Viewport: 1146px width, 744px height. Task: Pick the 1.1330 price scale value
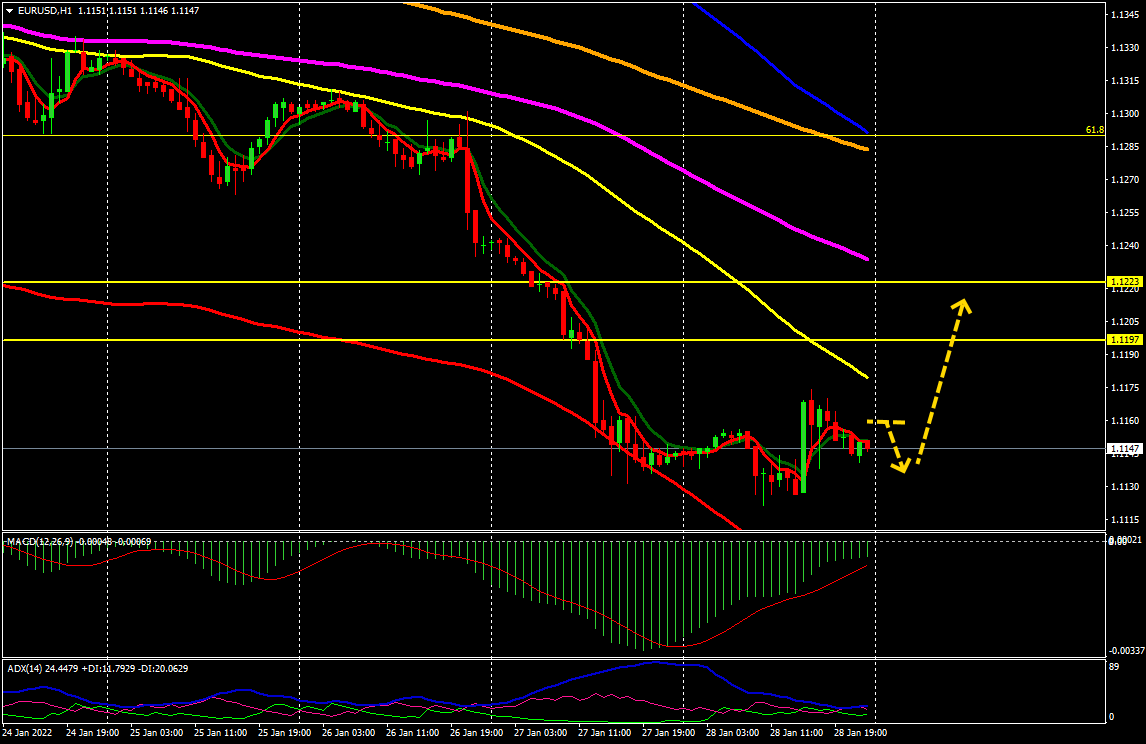[x=1125, y=48]
